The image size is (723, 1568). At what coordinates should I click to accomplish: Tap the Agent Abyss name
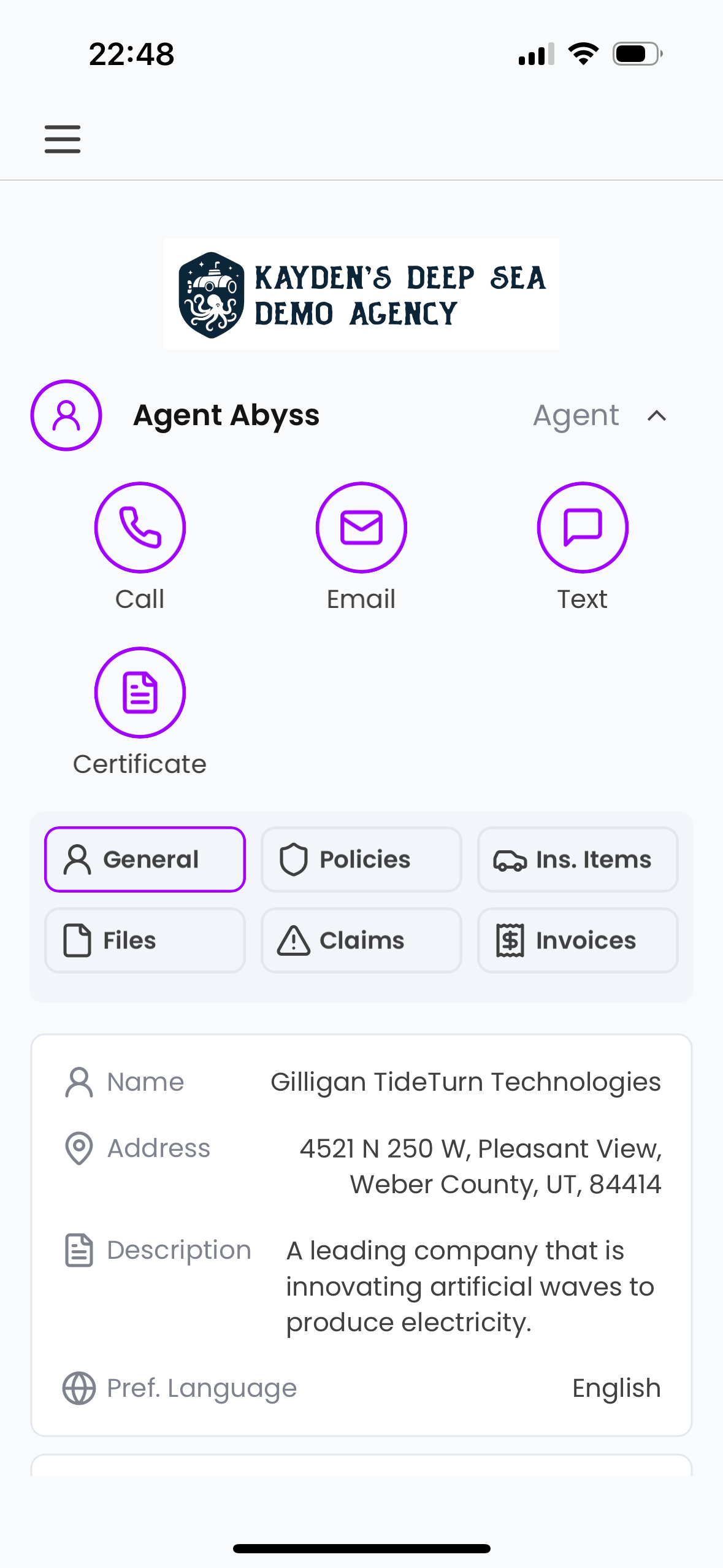pyautogui.click(x=226, y=415)
